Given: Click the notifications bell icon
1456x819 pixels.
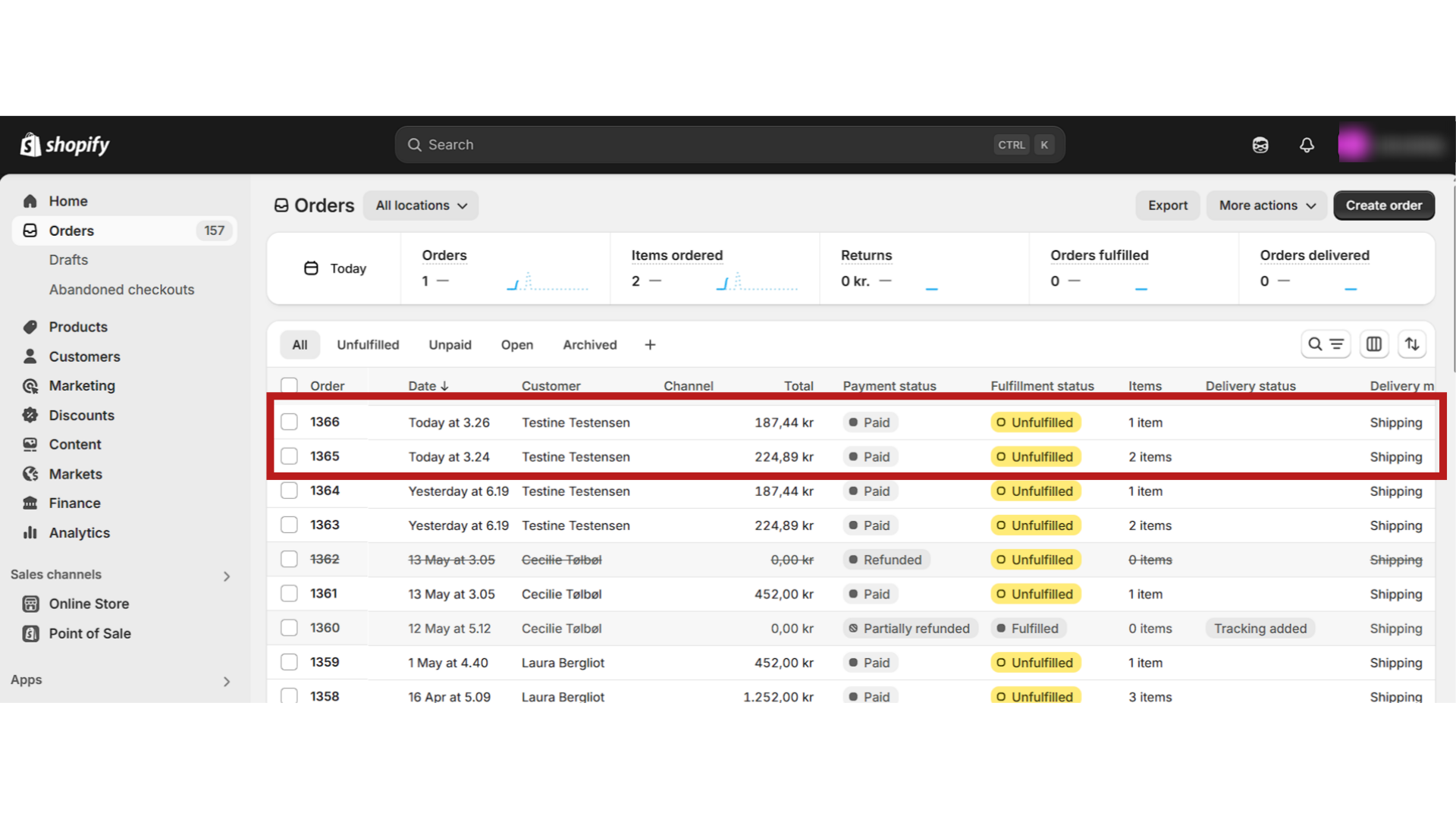Looking at the screenshot, I should pyautogui.click(x=1307, y=145).
